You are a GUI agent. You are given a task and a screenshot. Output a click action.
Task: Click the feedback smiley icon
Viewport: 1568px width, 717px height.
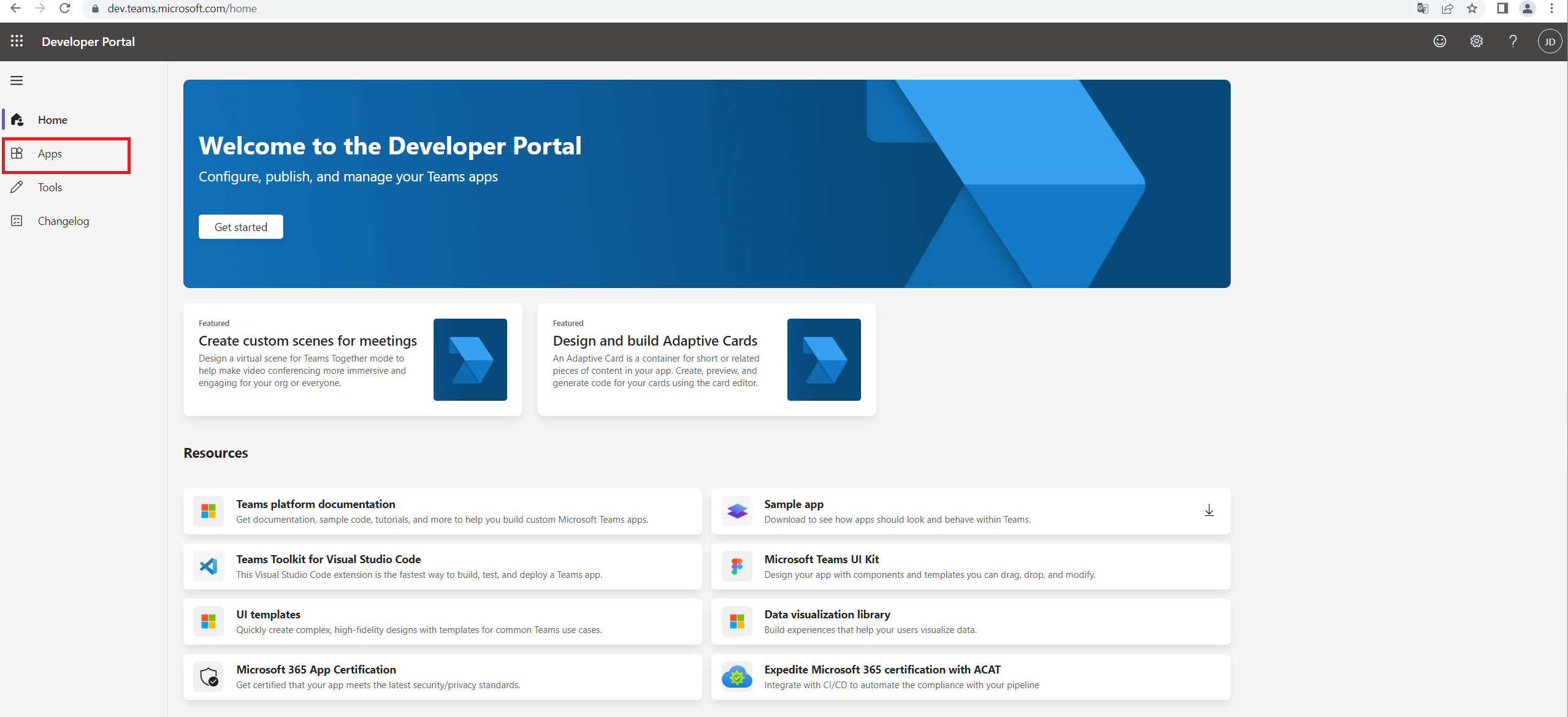point(1439,41)
